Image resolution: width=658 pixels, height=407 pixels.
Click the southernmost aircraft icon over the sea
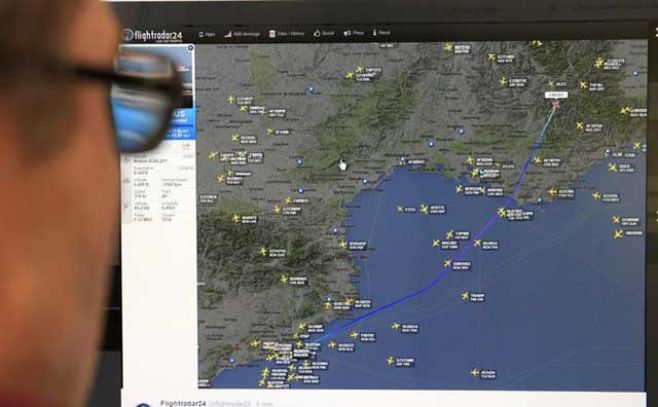tap(475, 372)
